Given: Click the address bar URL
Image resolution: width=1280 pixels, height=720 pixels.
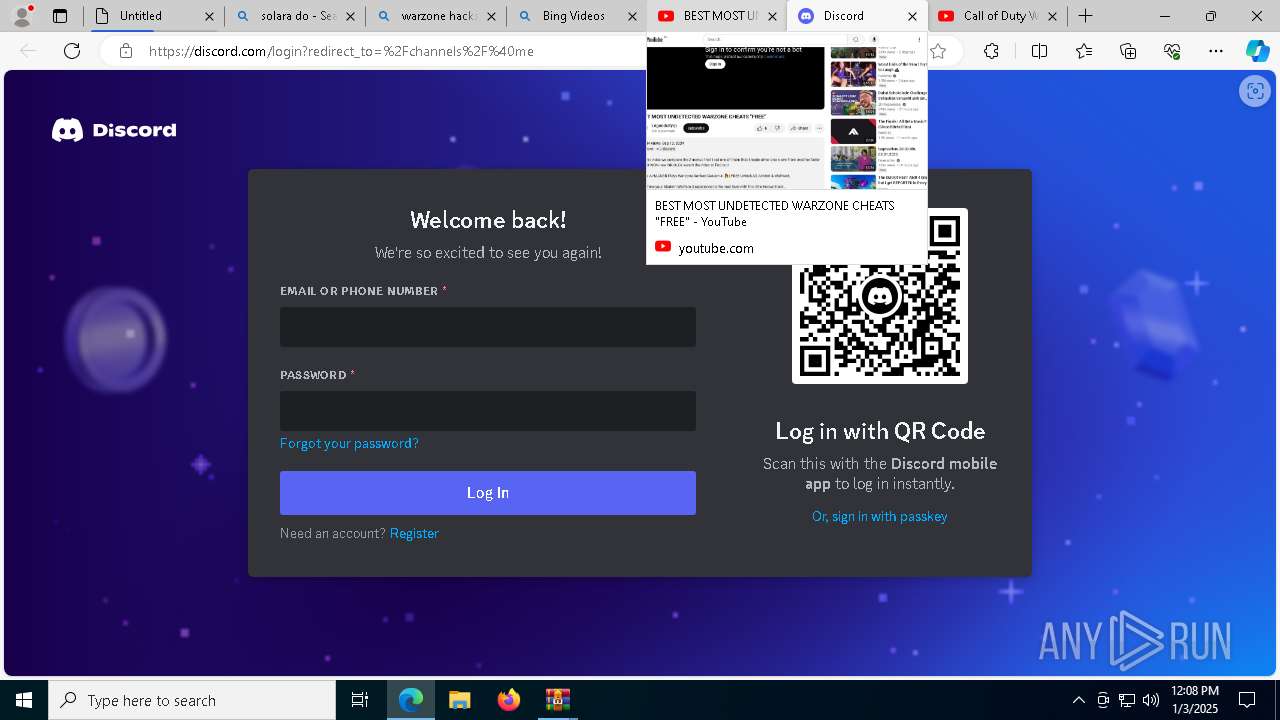Looking at the screenshot, I should tap(341, 51).
